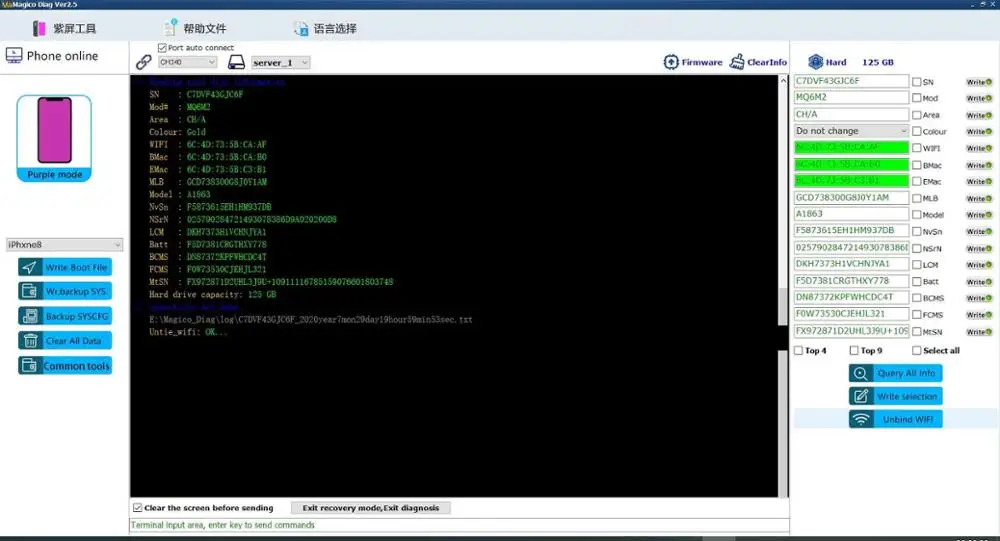Screen dimensions: 1000x541
Task: Click Write icon for BCMS row
Action: tap(979, 298)
